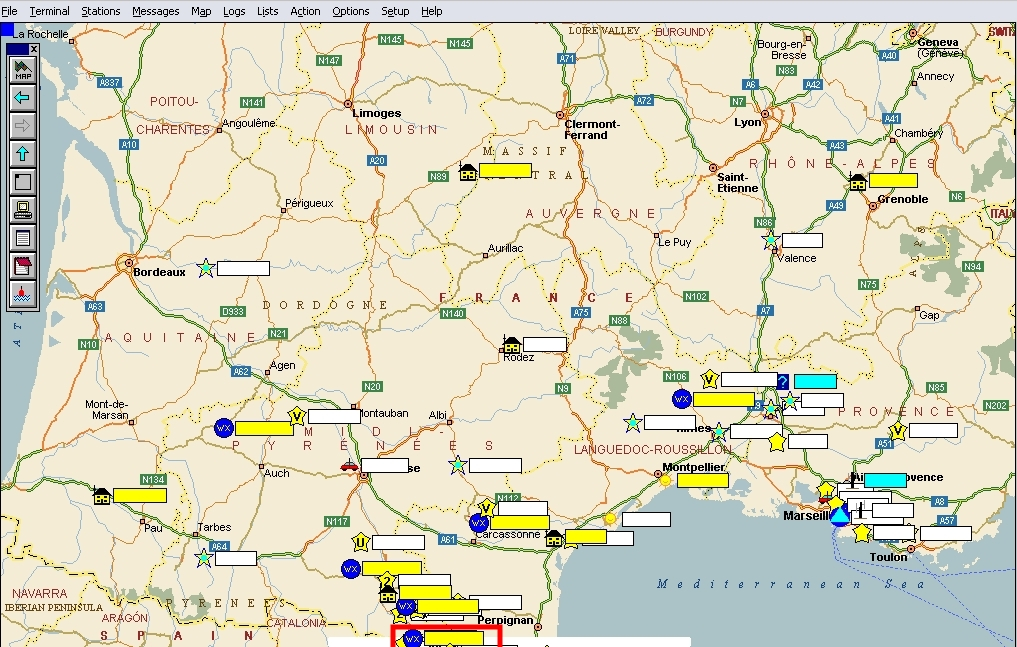
Task: Click the house station icon above Grenoble
Action: point(857,181)
